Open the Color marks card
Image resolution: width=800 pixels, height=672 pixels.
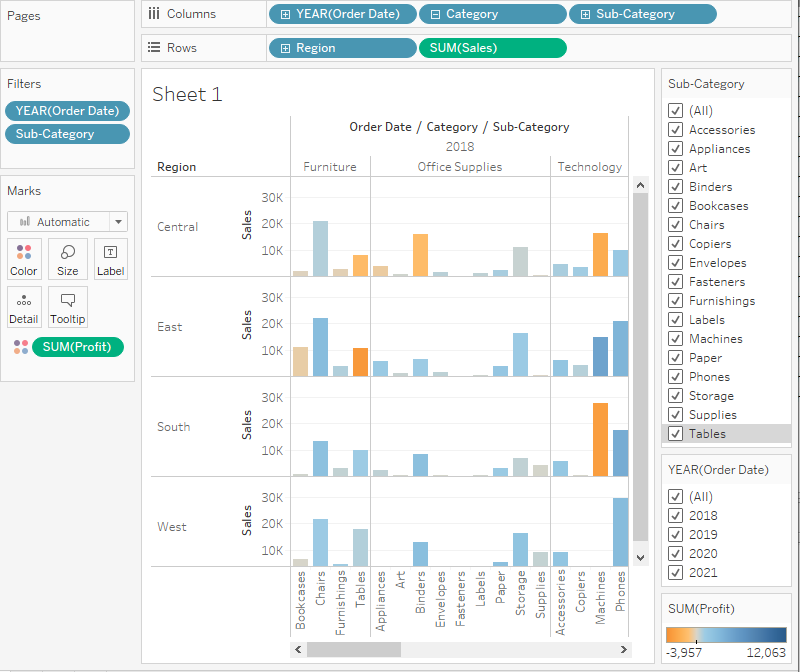click(x=24, y=258)
